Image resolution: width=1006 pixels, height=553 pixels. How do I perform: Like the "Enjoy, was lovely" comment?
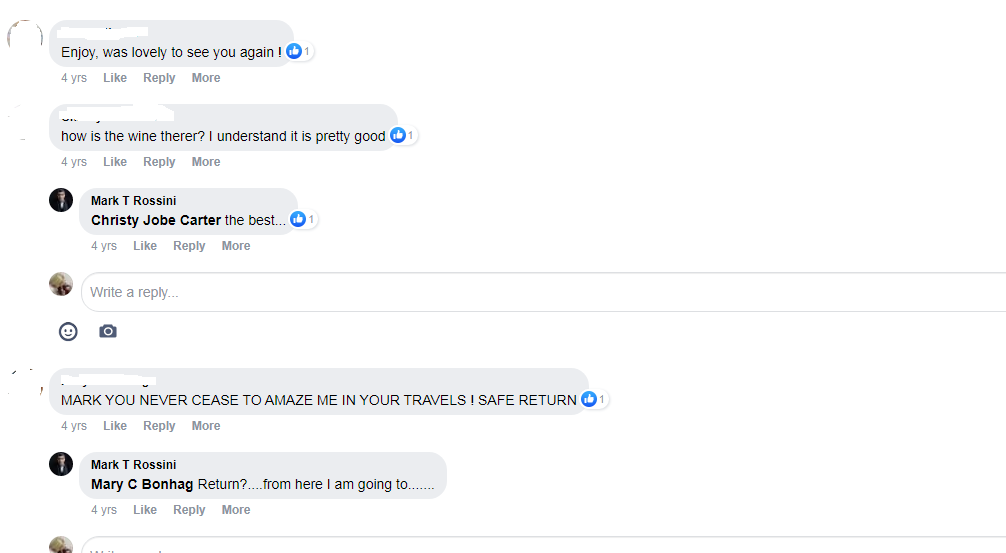click(x=115, y=78)
